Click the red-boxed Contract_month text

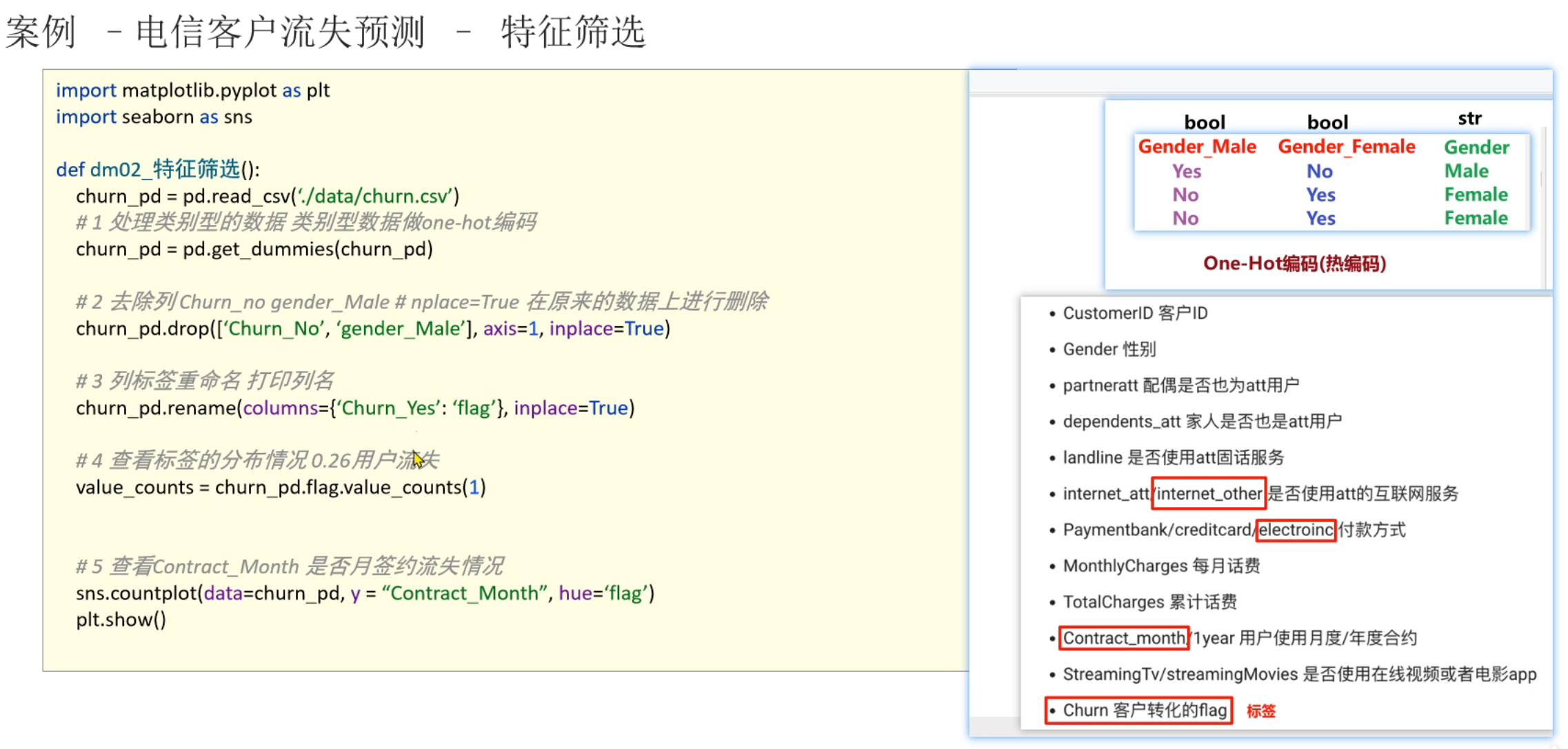coord(1123,638)
